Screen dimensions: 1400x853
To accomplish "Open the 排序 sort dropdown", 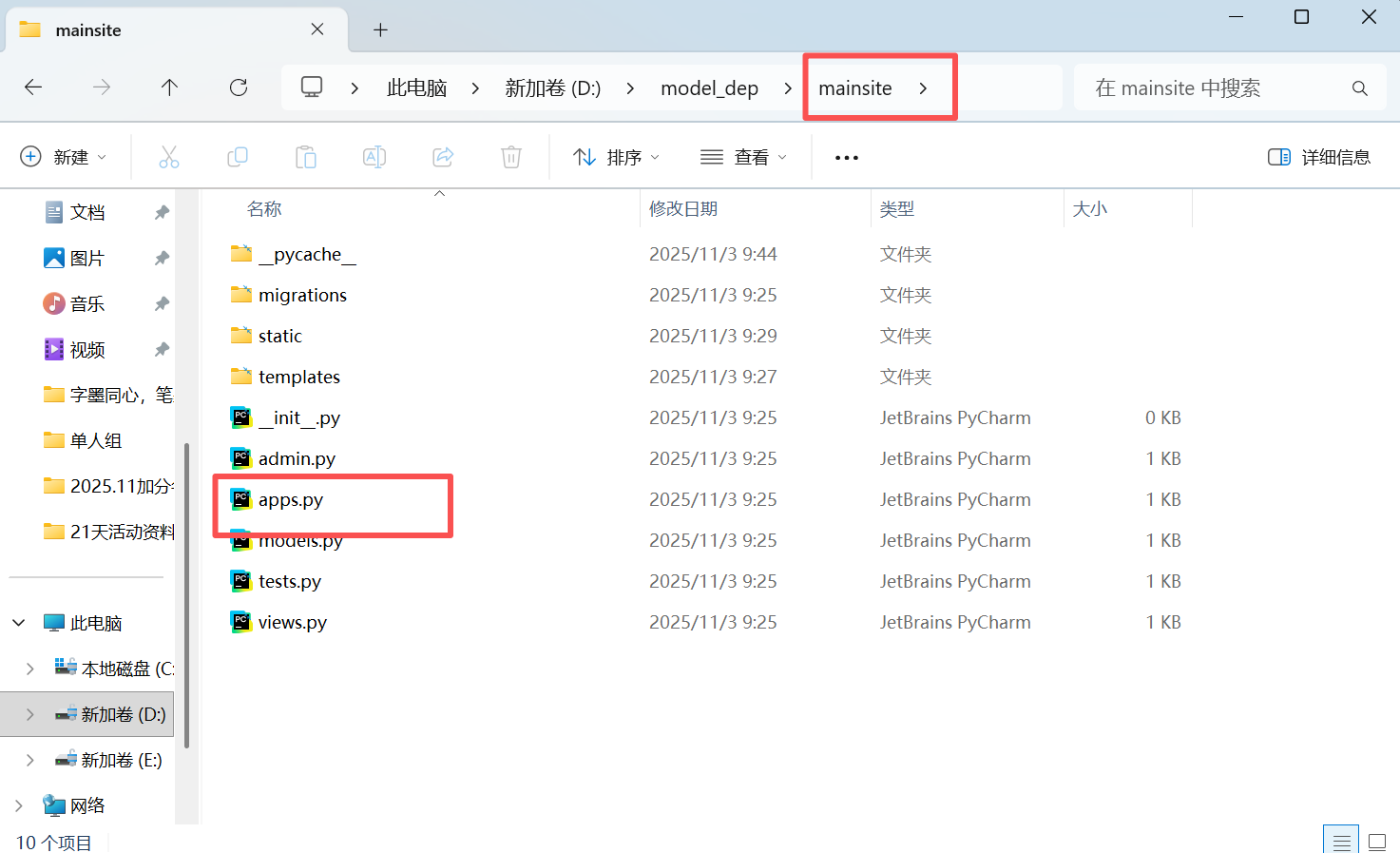I will pyautogui.click(x=616, y=157).
